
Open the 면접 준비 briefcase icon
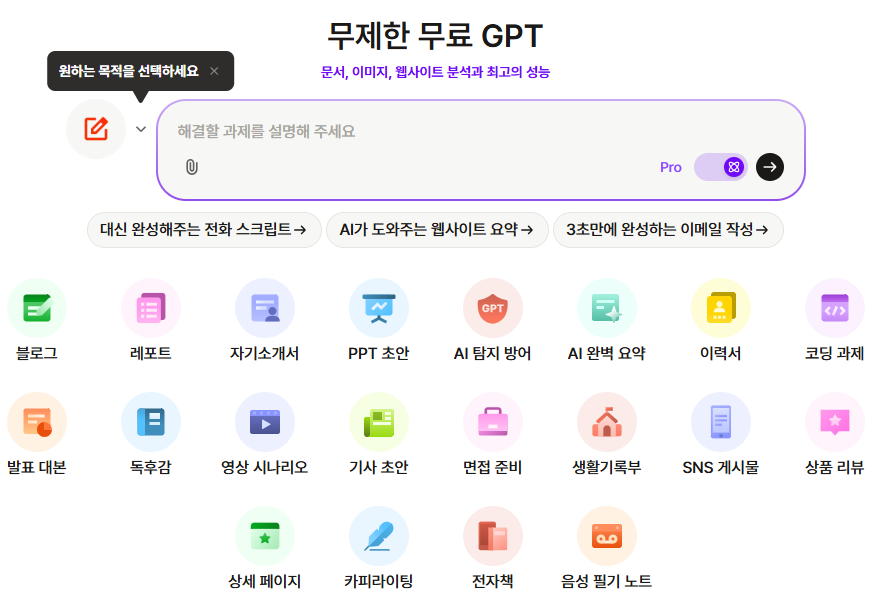click(493, 422)
